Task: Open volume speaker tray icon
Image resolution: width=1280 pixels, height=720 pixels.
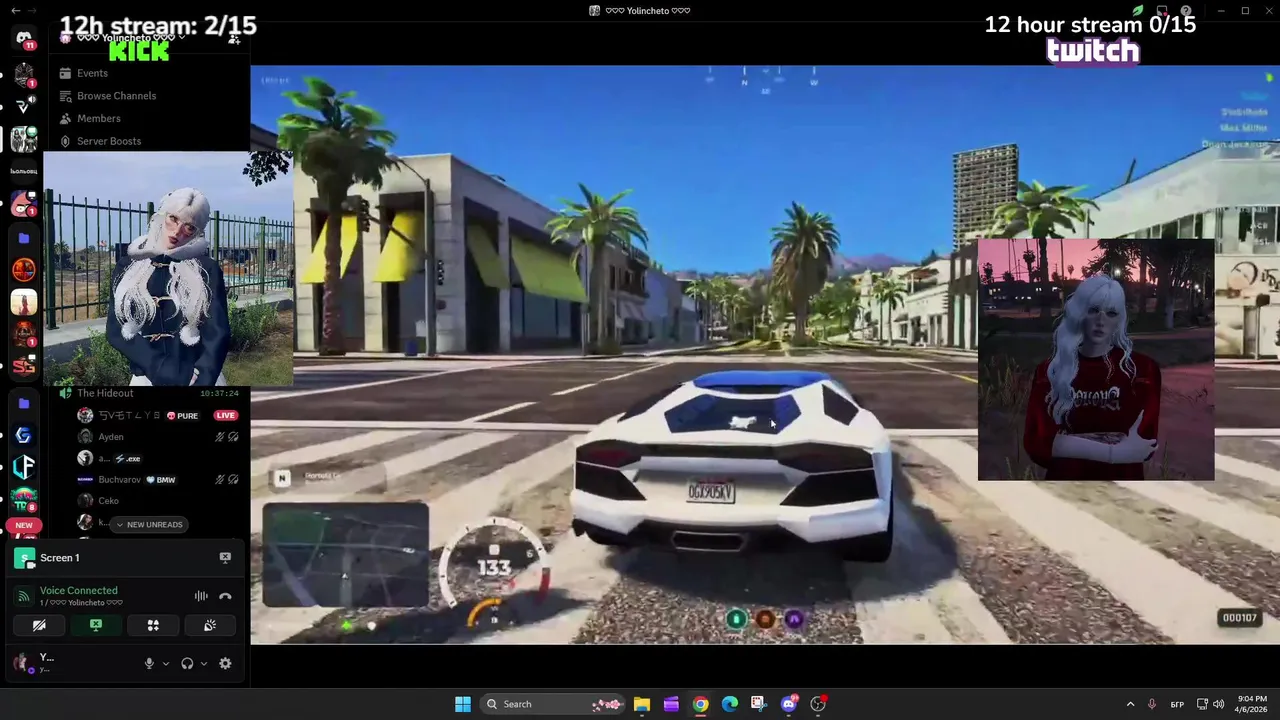Action: pyautogui.click(x=1219, y=704)
